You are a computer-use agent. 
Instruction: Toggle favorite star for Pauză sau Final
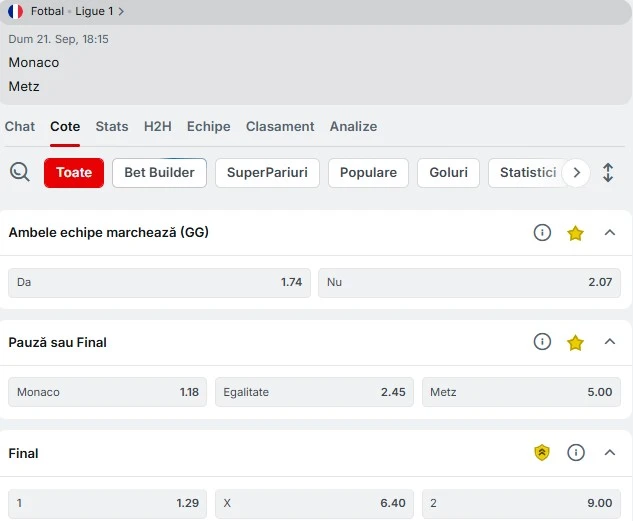tap(575, 343)
